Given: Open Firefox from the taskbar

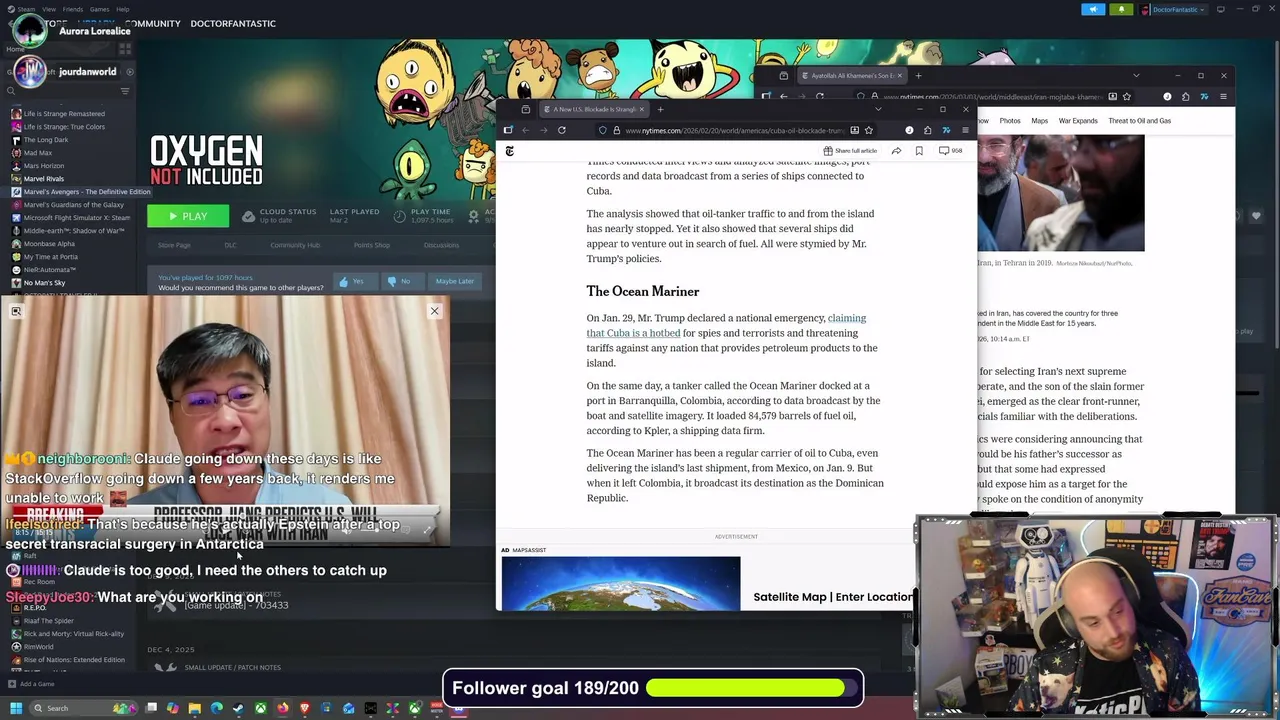Looking at the screenshot, I should (x=283, y=708).
